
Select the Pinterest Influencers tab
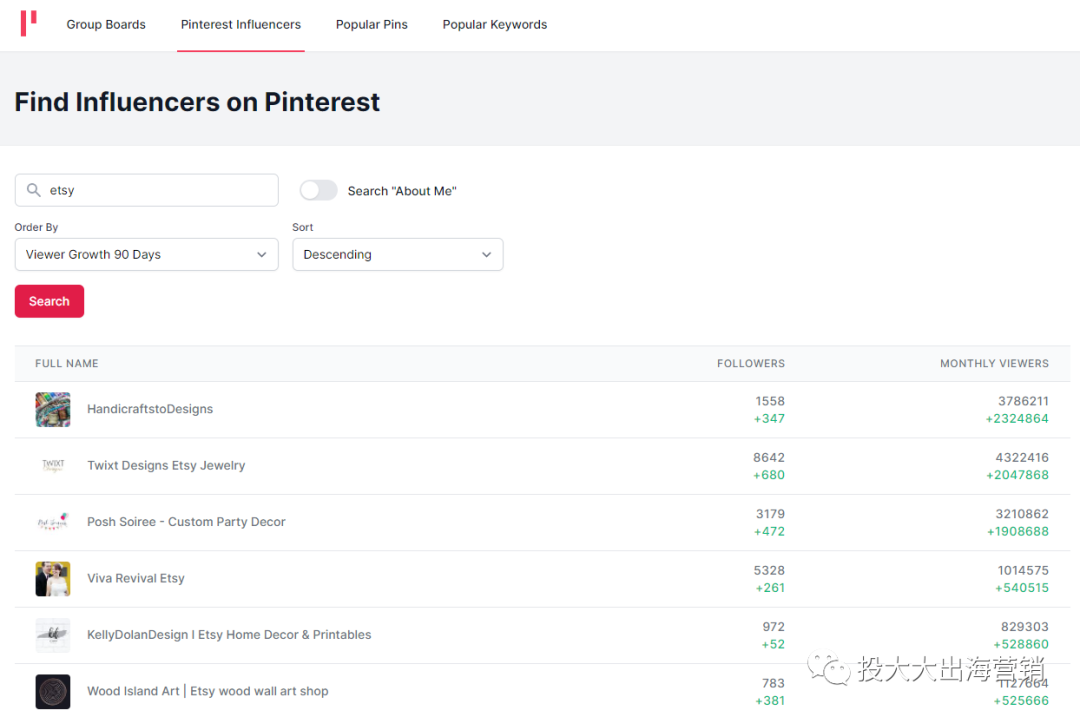(241, 24)
